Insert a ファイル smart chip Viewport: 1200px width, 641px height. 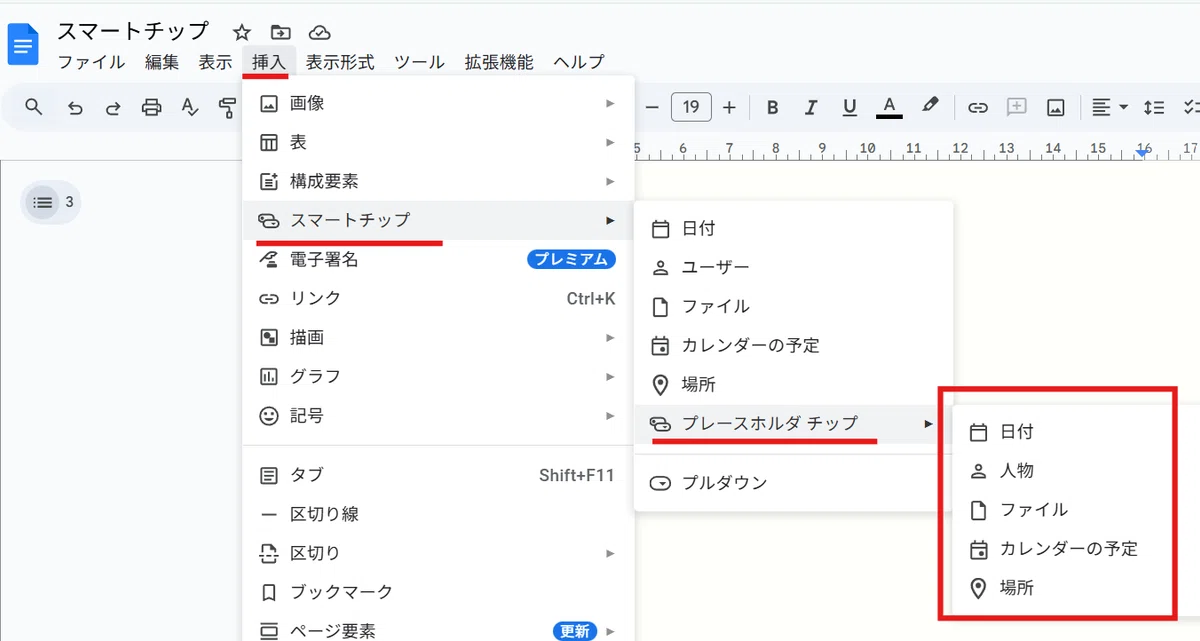coord(794,307)
